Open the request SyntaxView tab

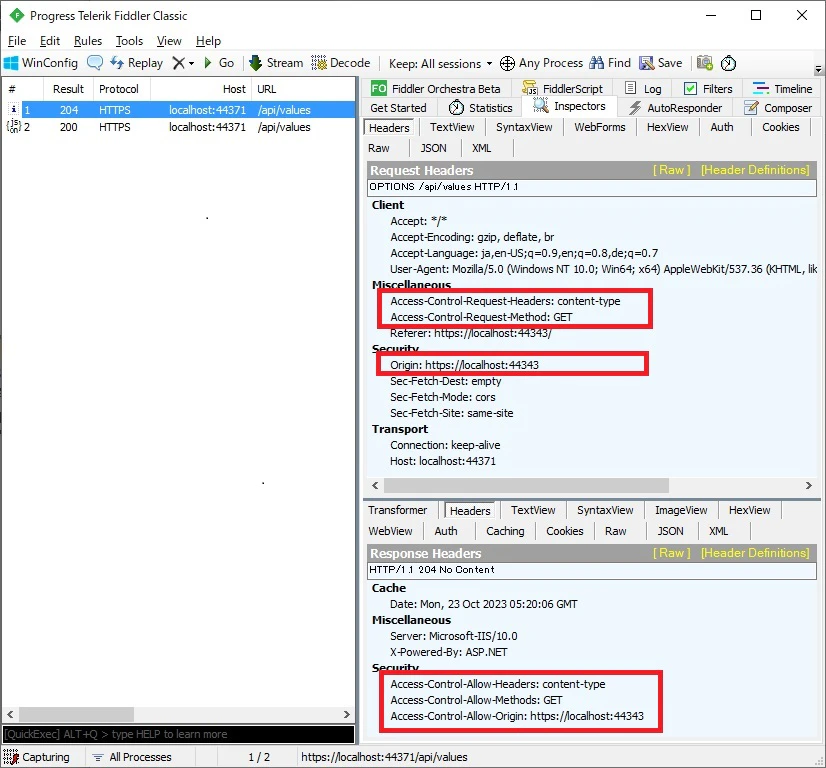point(524,127)
